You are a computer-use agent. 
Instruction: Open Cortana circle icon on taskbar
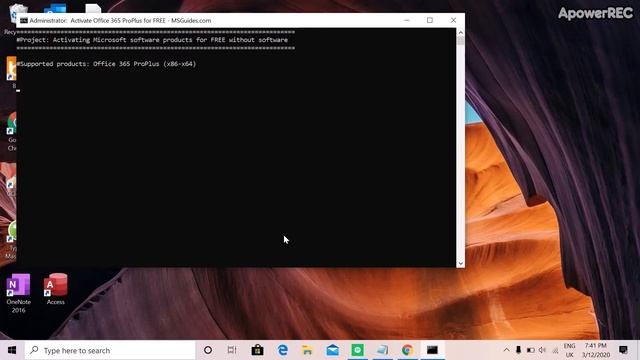point(208,350)
